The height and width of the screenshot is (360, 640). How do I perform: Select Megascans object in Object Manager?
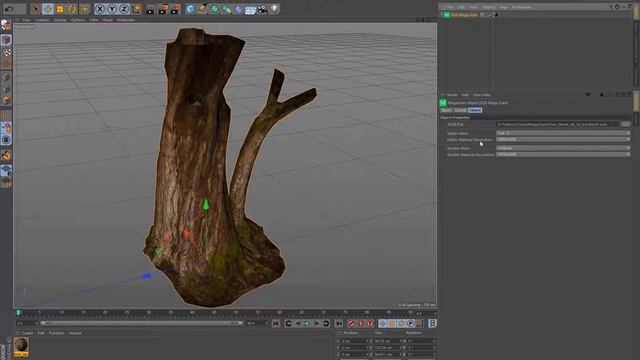pyautogui.click(x=464, y=15)
